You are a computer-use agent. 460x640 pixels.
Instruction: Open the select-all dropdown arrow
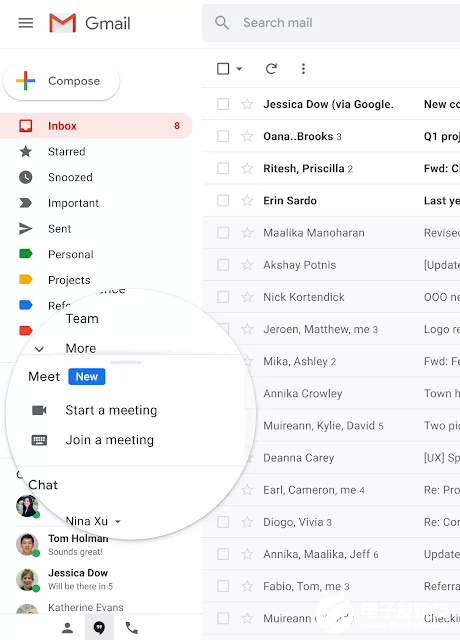[x=239, y=69]
